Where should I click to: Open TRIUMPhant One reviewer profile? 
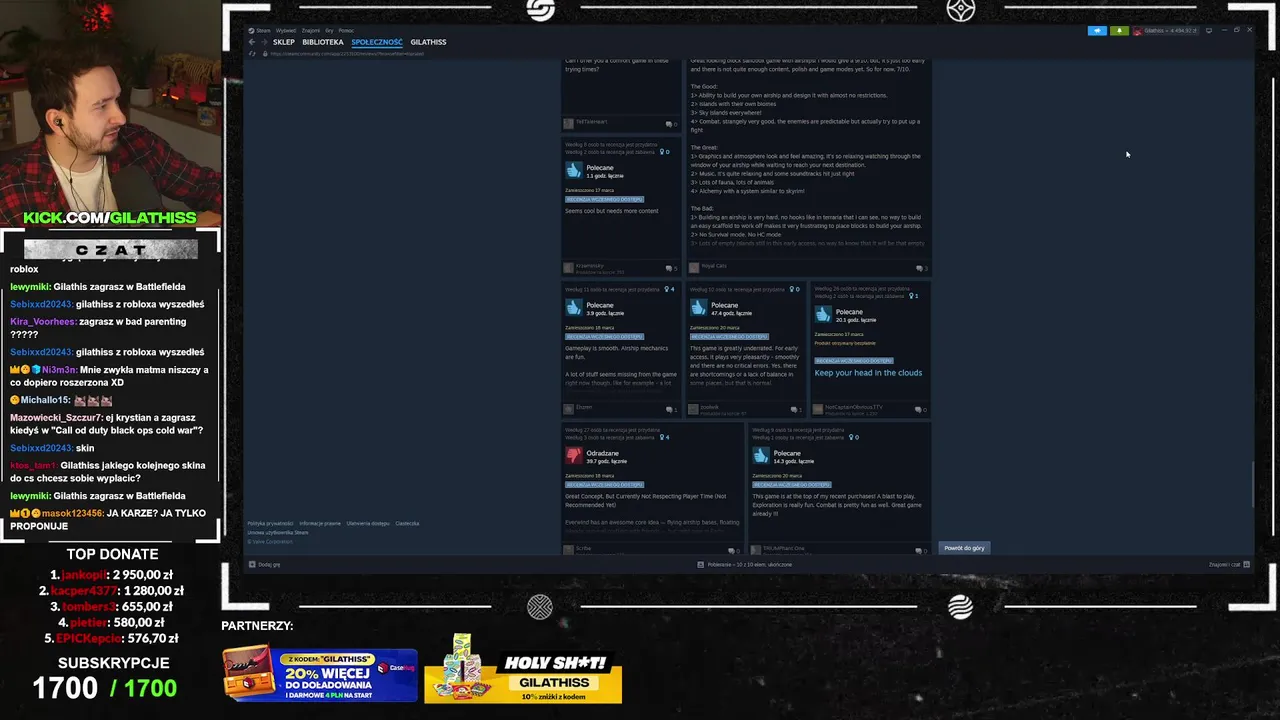click(783, 548)
